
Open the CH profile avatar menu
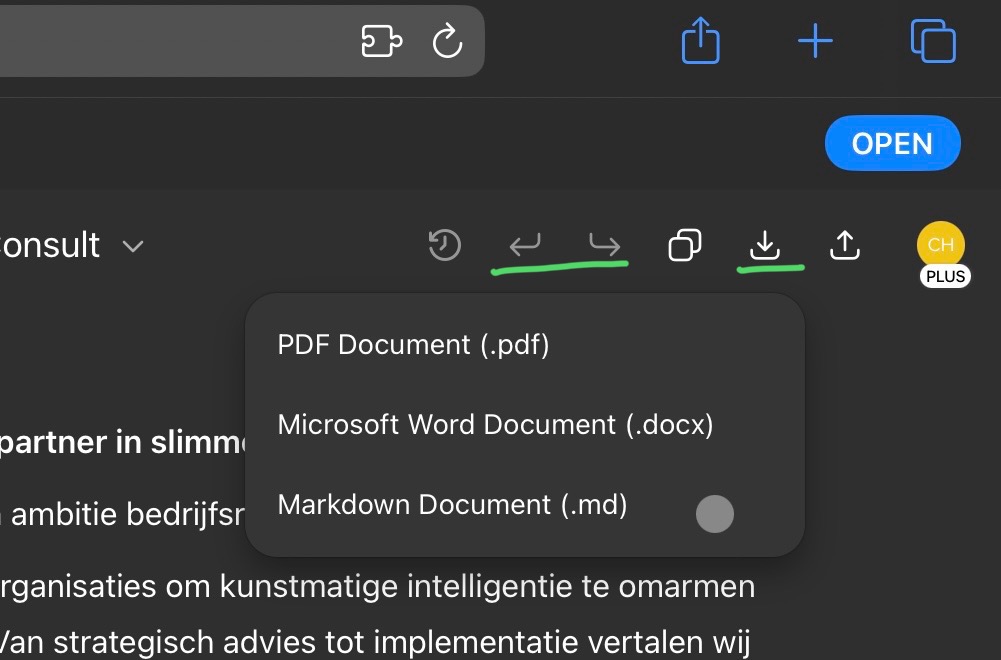click(x=940, y=246)
